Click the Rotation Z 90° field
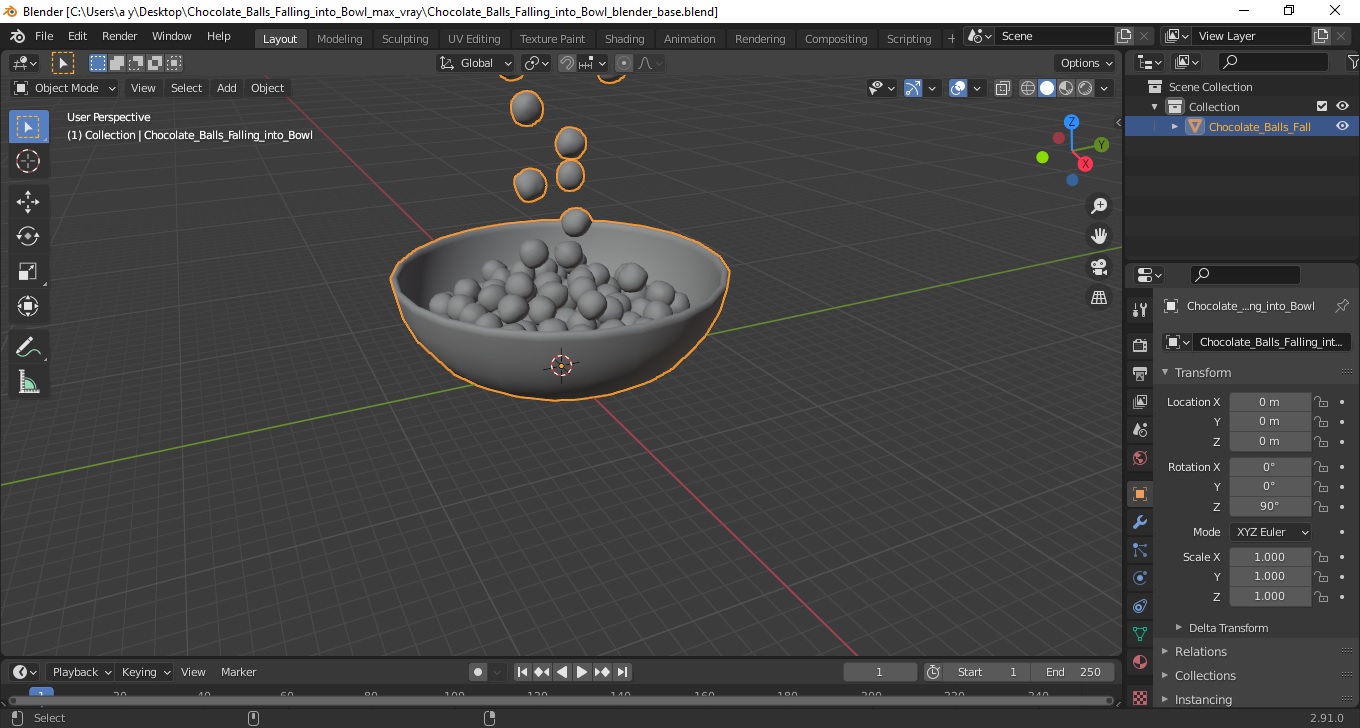Viewport: 1360px width, 728px height. (1269, 506)
